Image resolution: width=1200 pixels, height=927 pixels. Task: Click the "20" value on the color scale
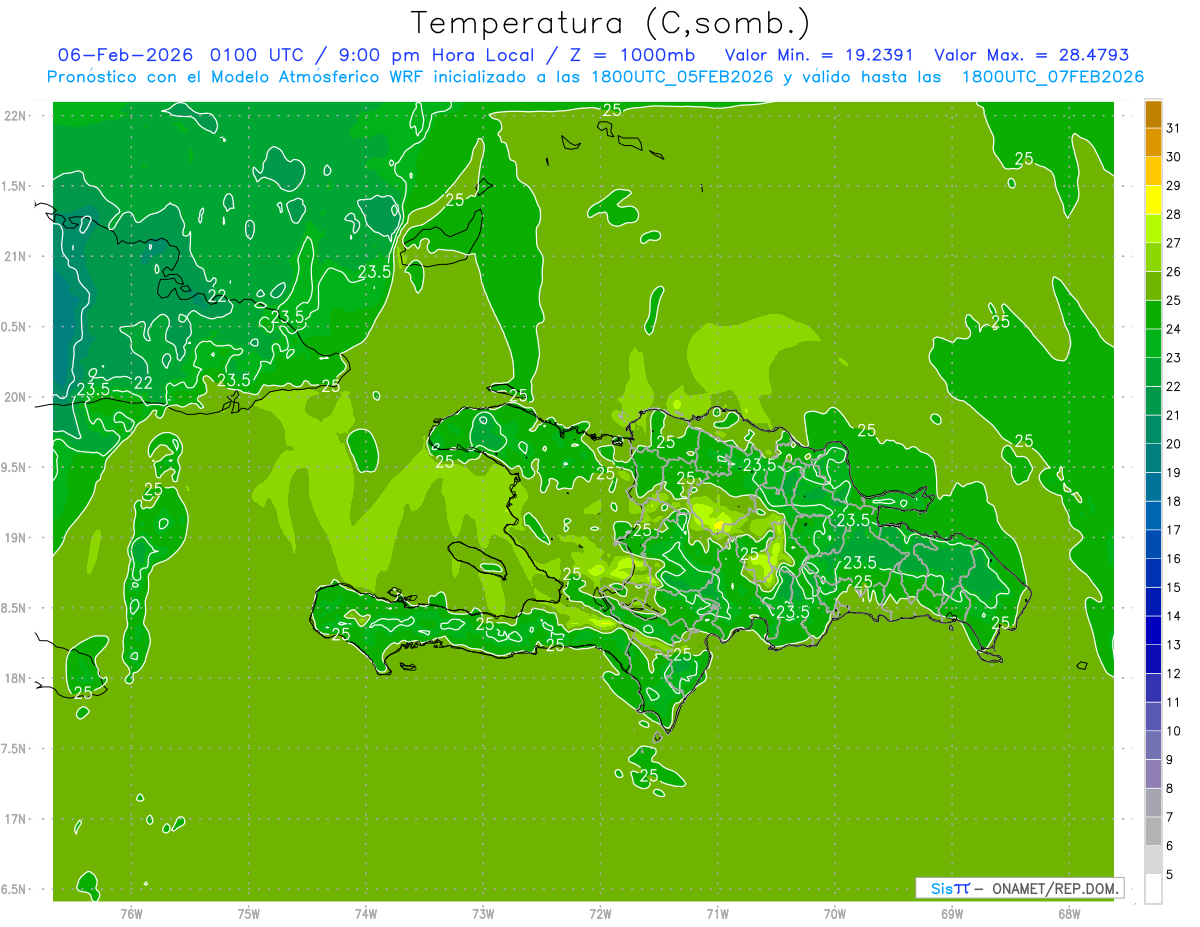pos(1174,444)
